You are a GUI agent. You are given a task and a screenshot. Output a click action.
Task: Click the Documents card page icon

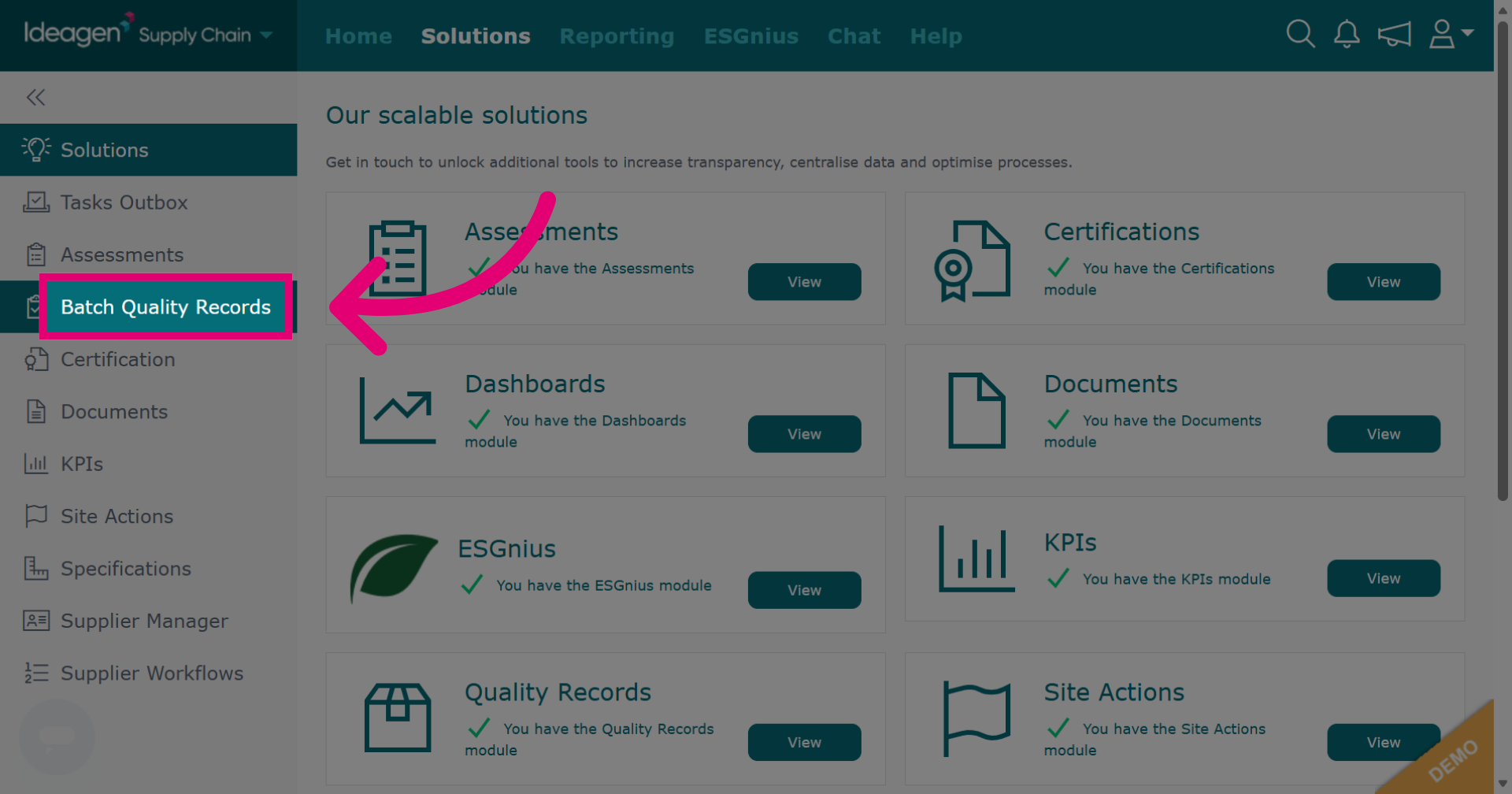[x=976, y=410]
